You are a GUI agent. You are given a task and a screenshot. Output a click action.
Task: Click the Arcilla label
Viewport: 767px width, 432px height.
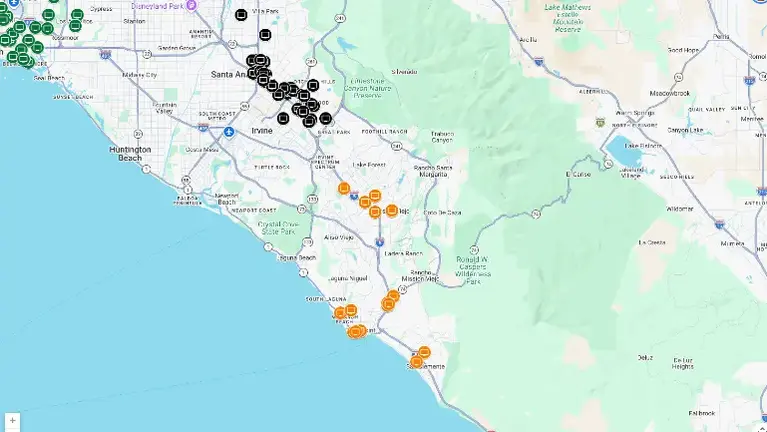point(528,40)
